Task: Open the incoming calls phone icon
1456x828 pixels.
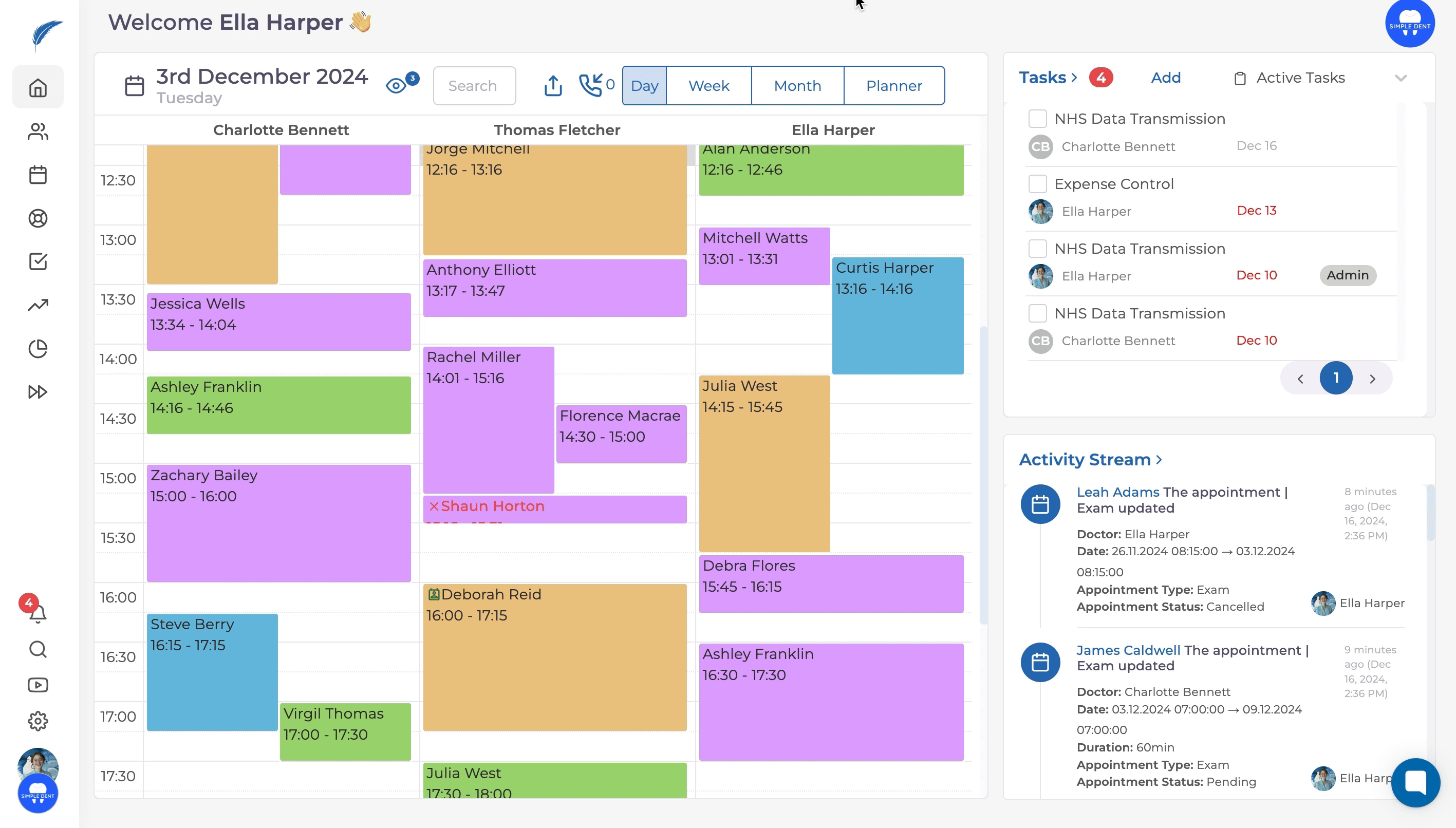Action: coord(590,85)
